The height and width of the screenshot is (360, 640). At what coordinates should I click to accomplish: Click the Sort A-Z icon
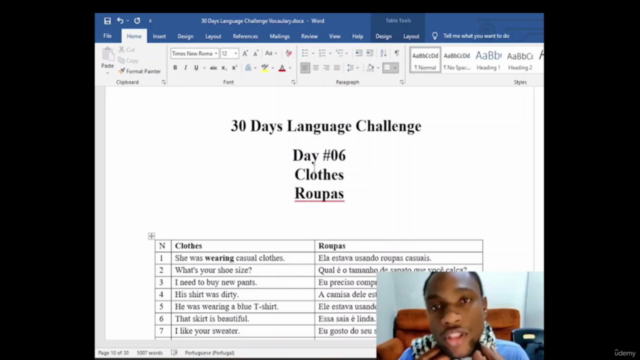click(x=383, y=53)
